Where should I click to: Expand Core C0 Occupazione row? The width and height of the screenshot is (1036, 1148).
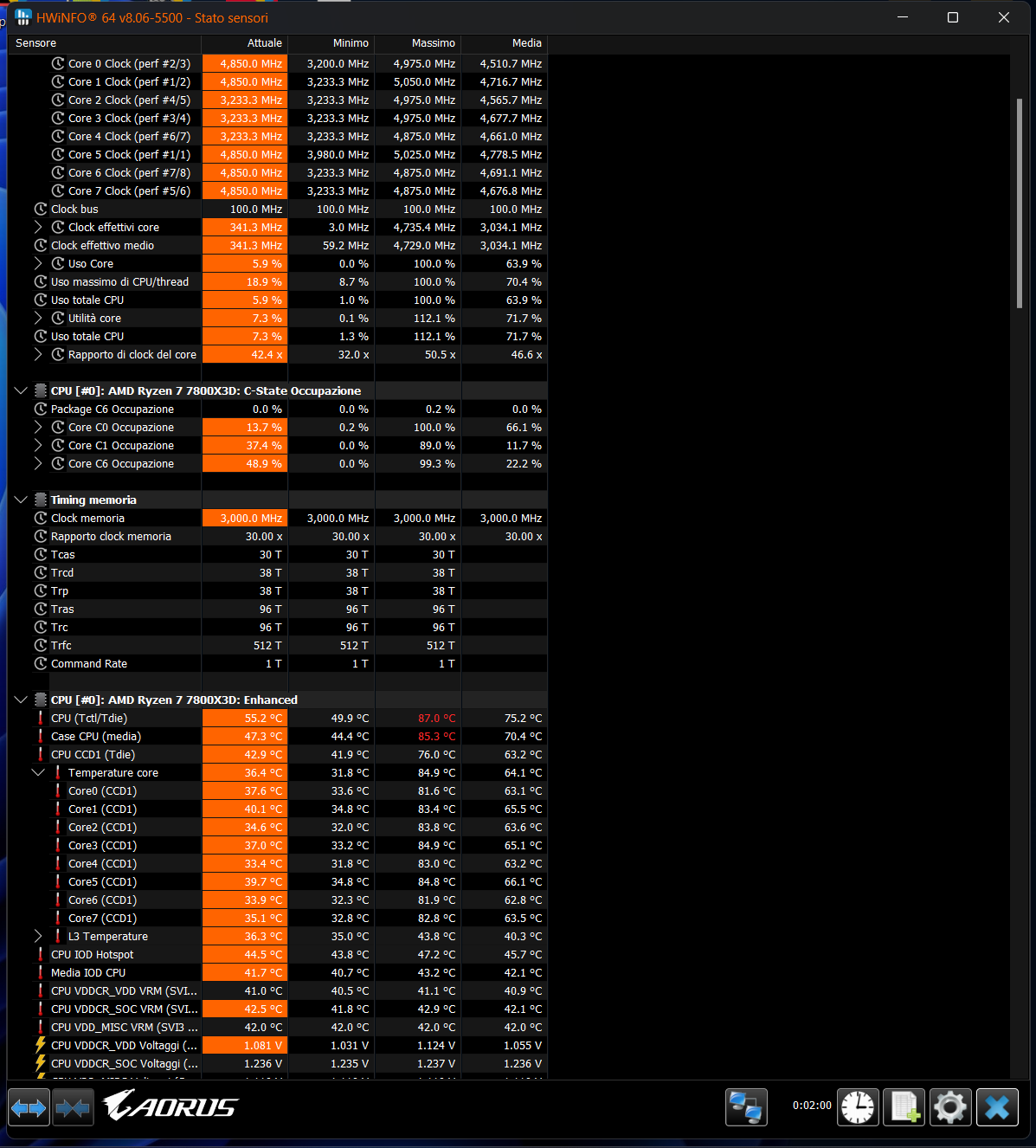point(38,427)
